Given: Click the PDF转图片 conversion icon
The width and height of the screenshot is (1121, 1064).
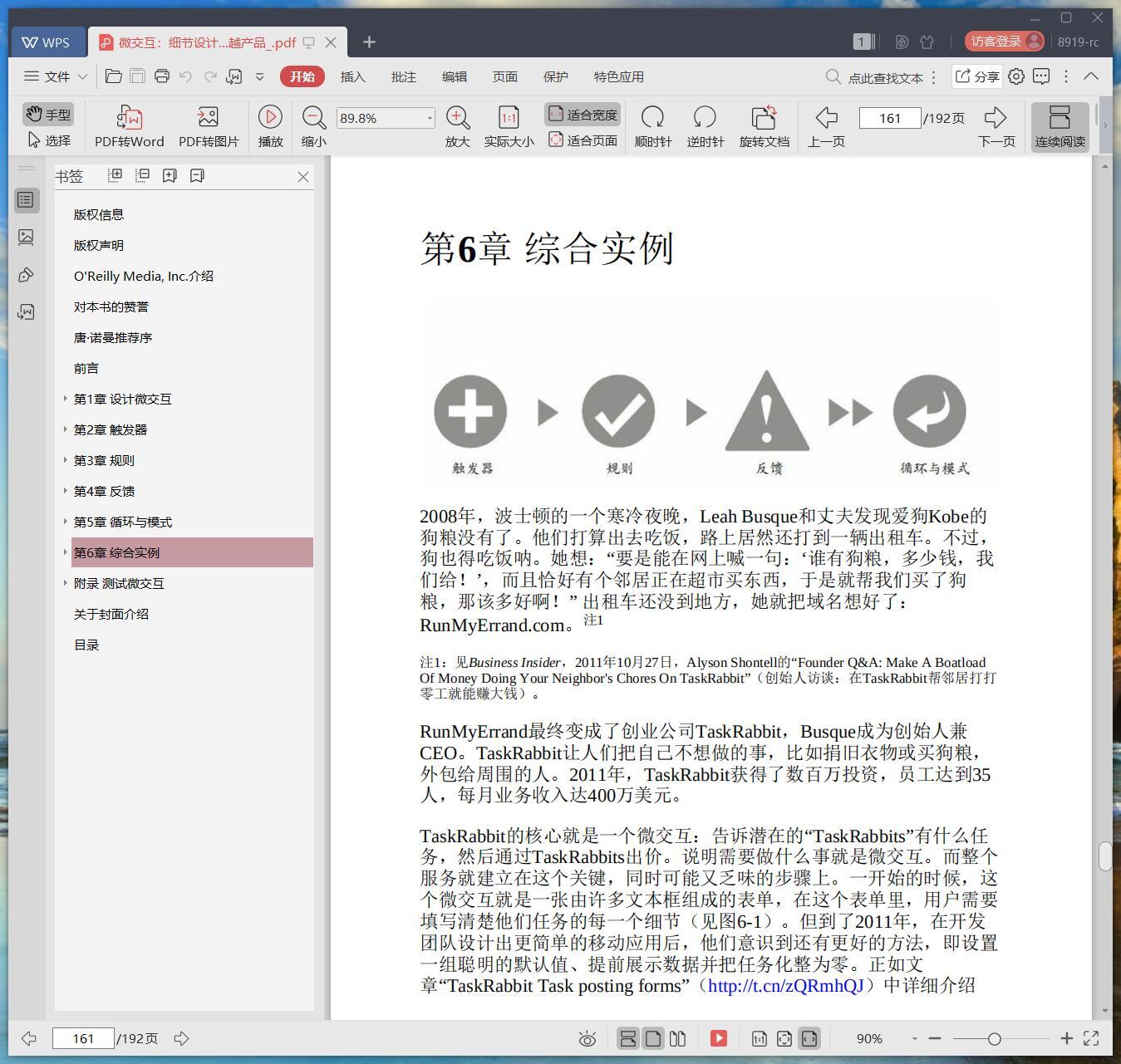Looking at the screenshot, I should 208,117.
